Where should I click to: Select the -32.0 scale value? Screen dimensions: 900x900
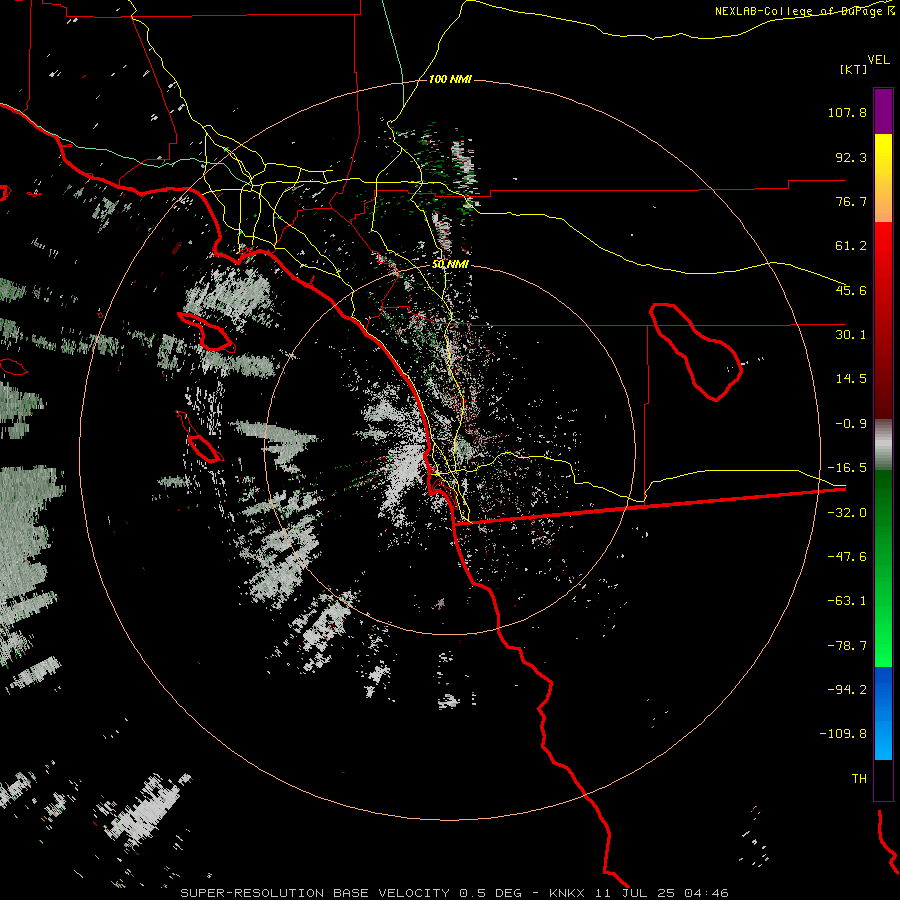point(847,513)
